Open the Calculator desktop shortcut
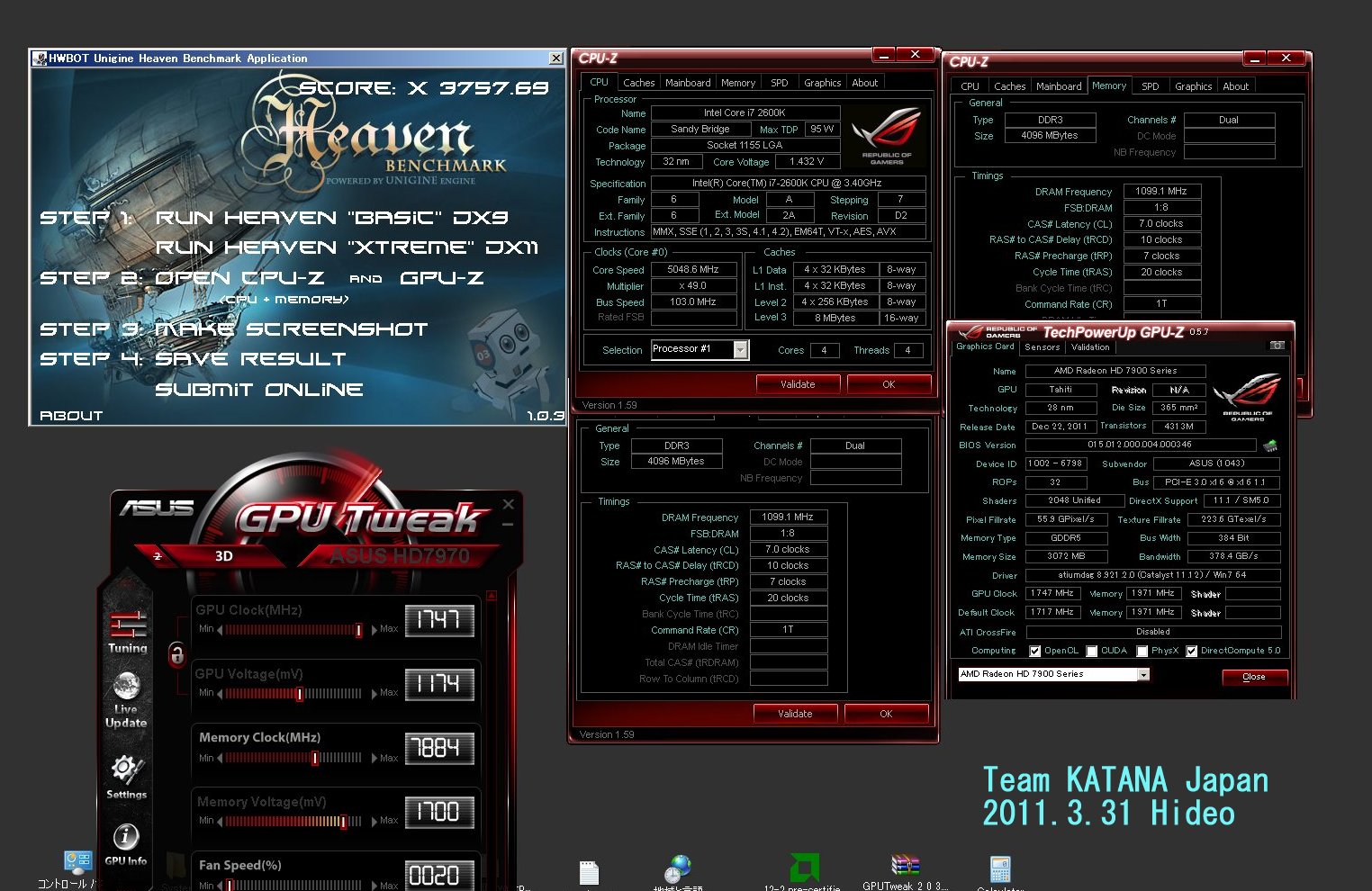This screenshot has height=891, width=1372. click(x=1000, y=868)
